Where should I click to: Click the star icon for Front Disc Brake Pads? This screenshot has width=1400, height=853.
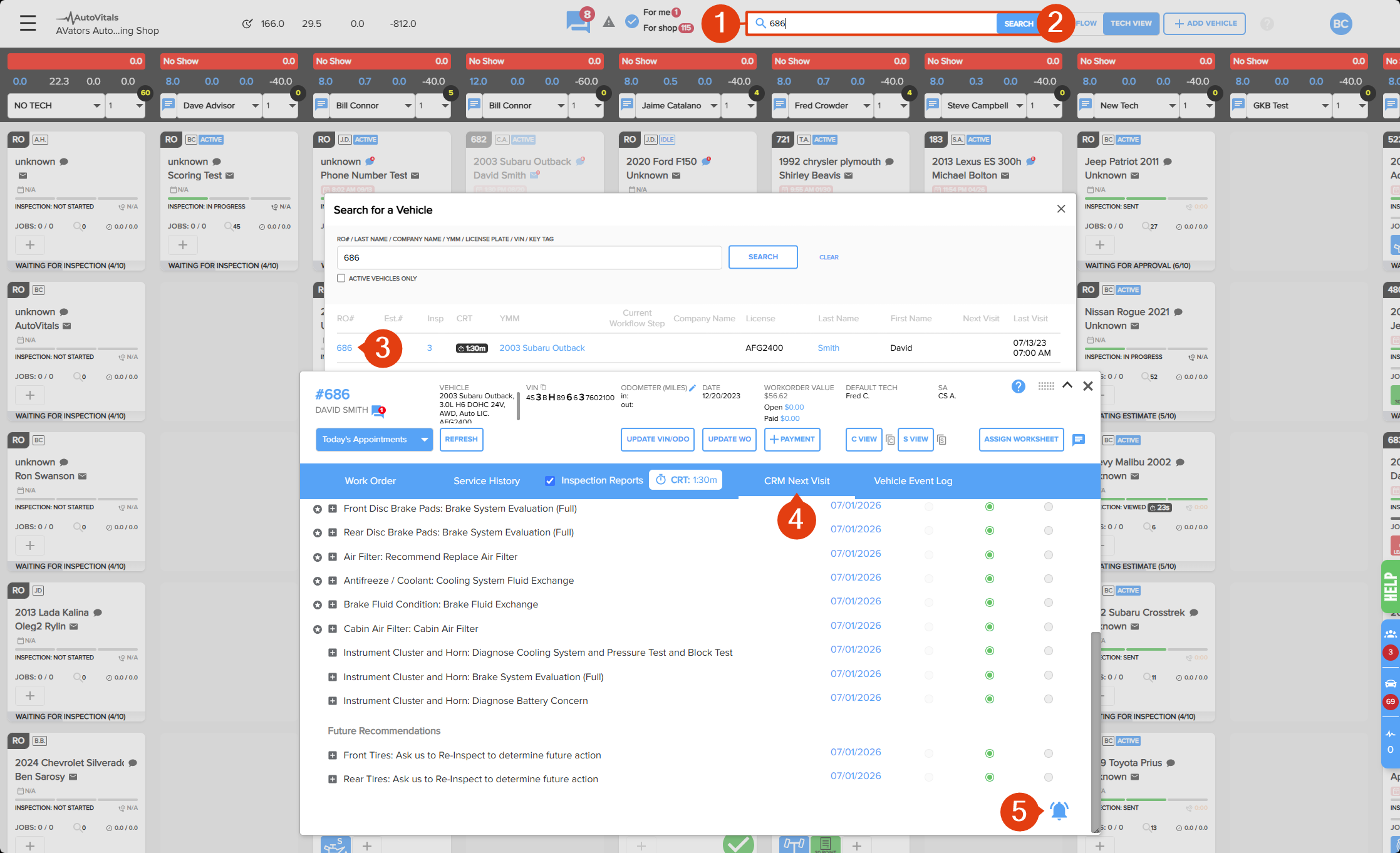point(318,509)
